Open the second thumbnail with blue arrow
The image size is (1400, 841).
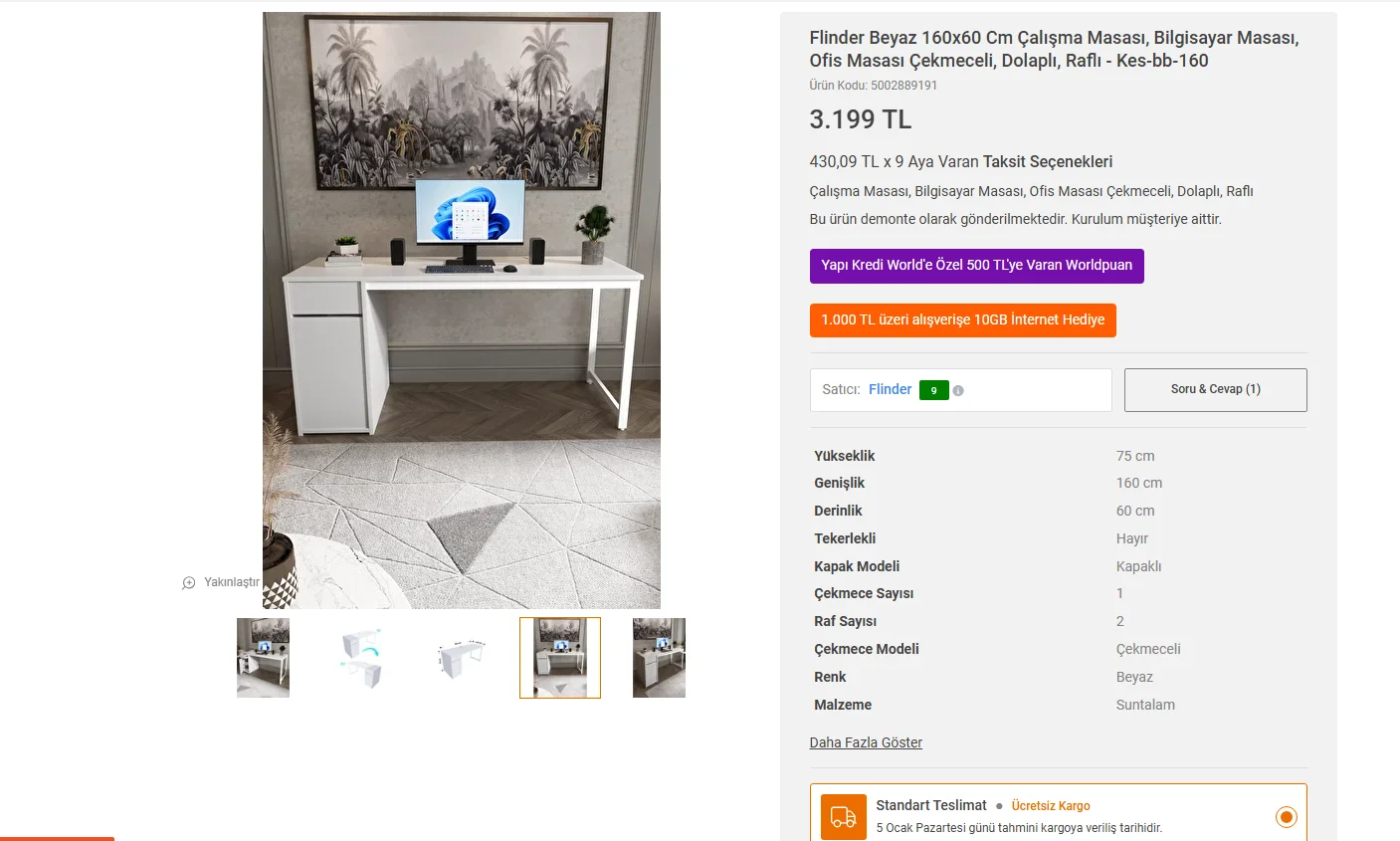click(x=362, y=658)
